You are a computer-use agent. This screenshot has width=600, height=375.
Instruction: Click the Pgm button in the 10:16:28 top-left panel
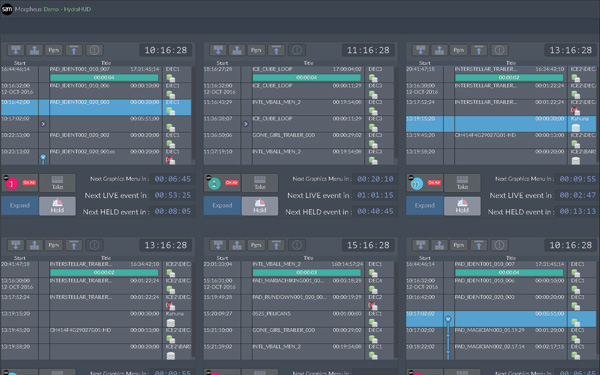coord(54,50)
